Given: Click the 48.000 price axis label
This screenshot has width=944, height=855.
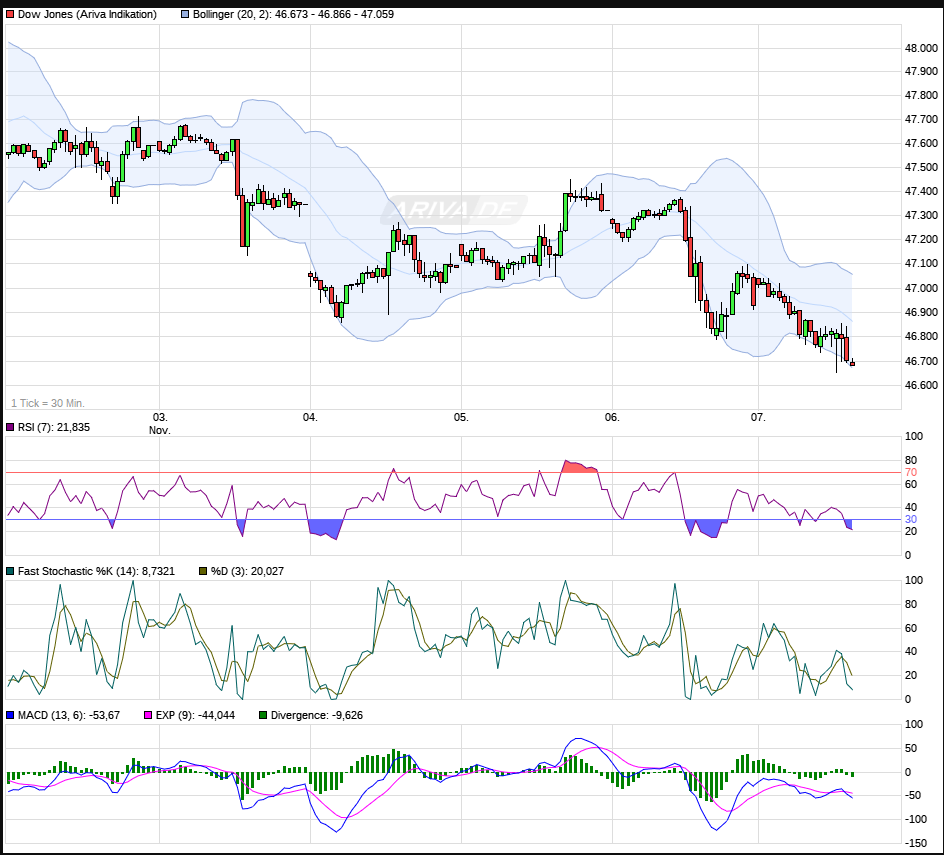Looking at the screenshot, I should [920, 48].
